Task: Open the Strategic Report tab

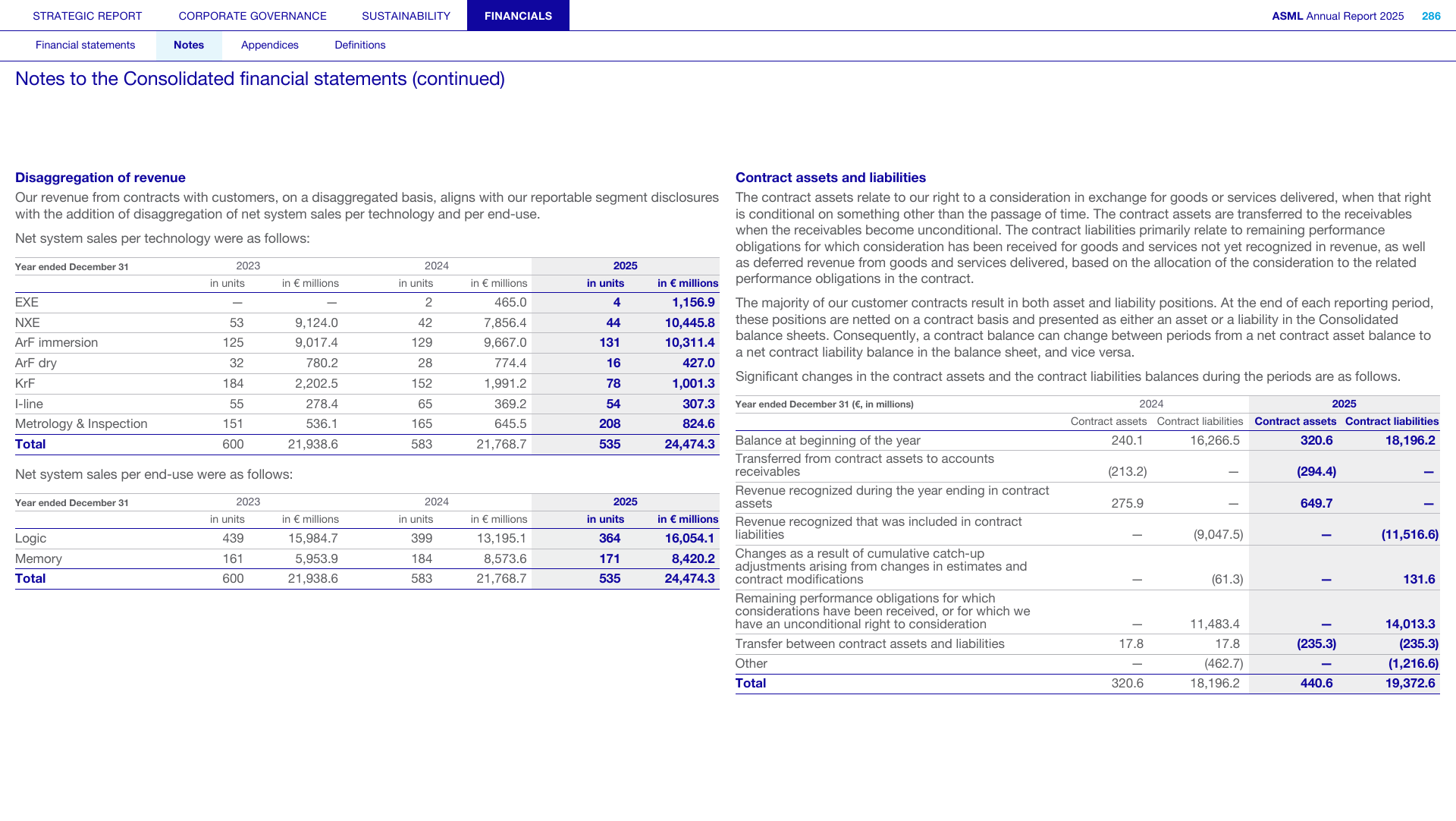Action: click(x=87, y=16)
